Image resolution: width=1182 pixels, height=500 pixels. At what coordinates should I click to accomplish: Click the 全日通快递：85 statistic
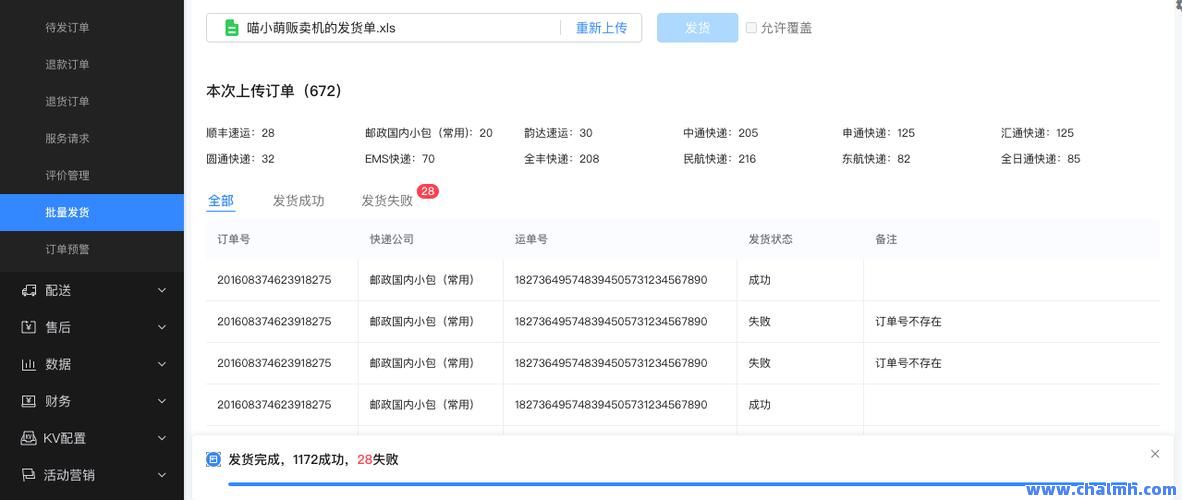[x=1041, y=159]
